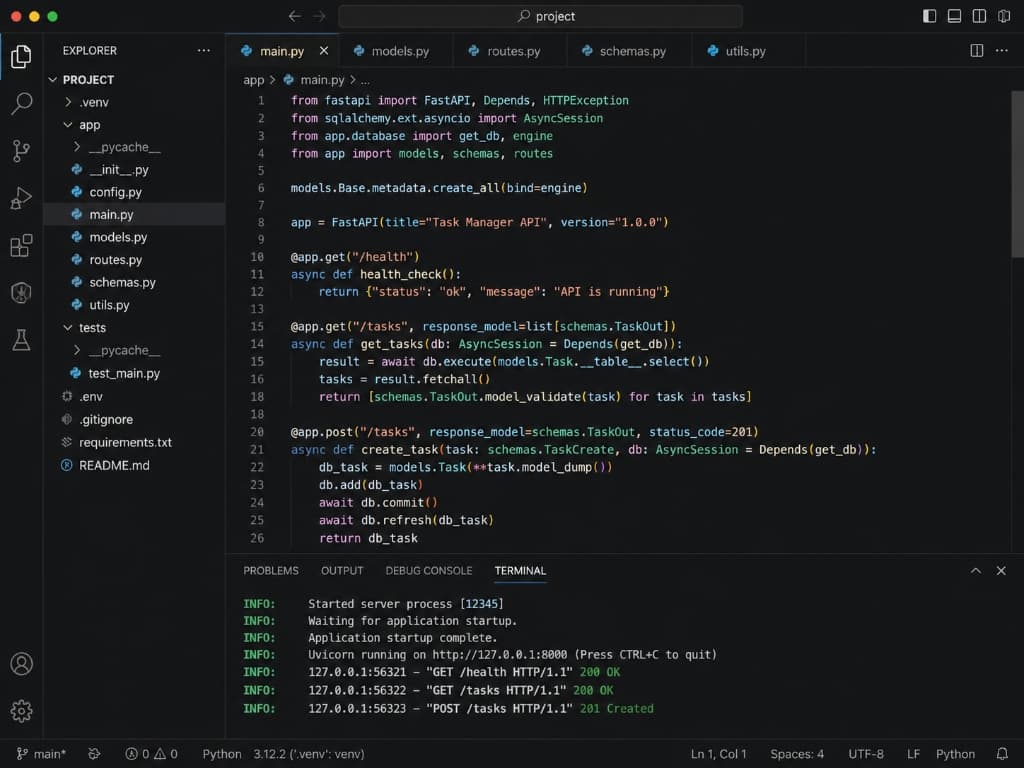This screenshot has height=768, width=1024.
Task: Click the sync changes icon in status bar
Action: pyautogui.click(x=94, y=754)
